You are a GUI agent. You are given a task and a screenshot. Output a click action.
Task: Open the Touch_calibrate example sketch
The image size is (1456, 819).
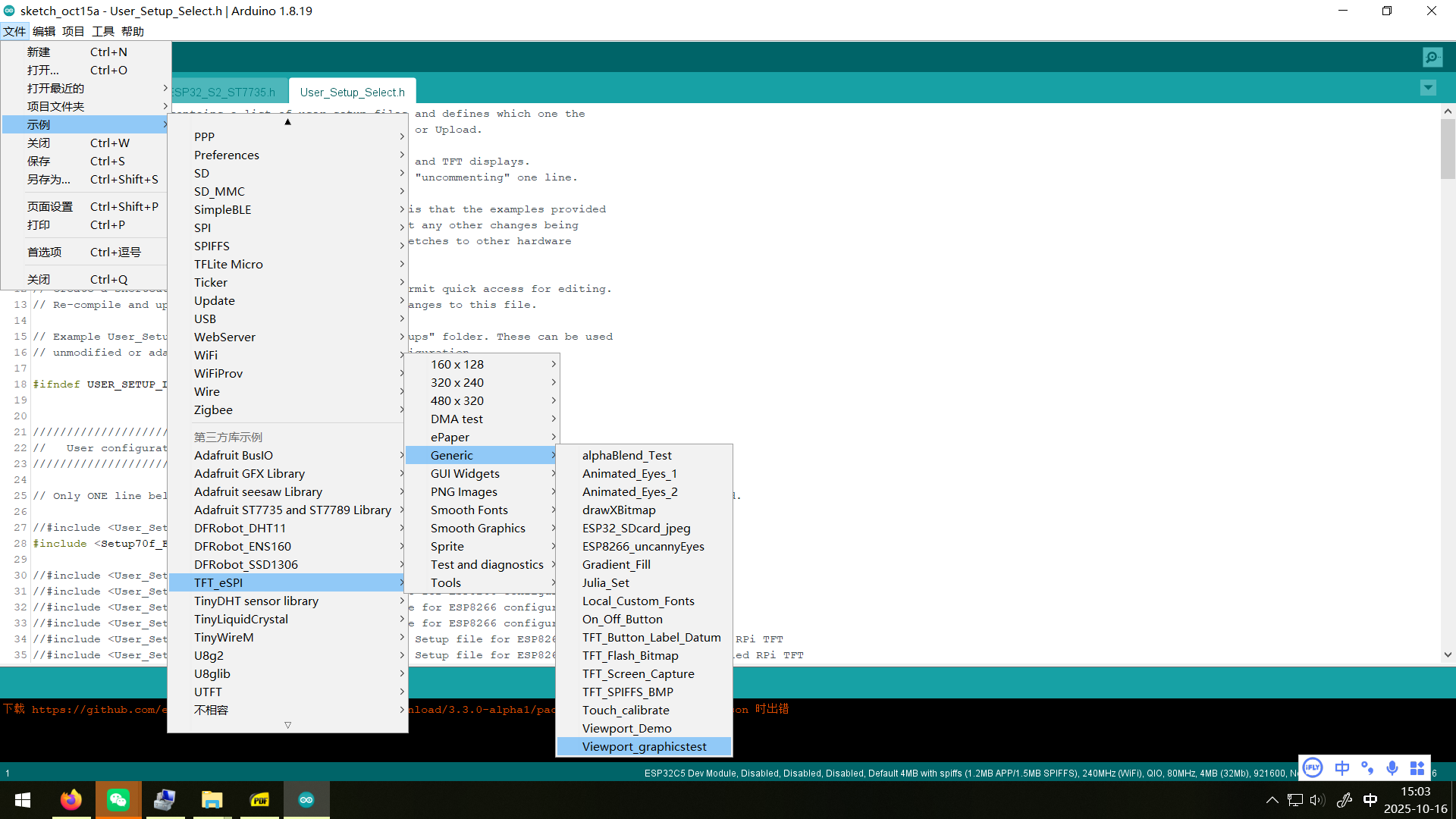tap(626, 710)
